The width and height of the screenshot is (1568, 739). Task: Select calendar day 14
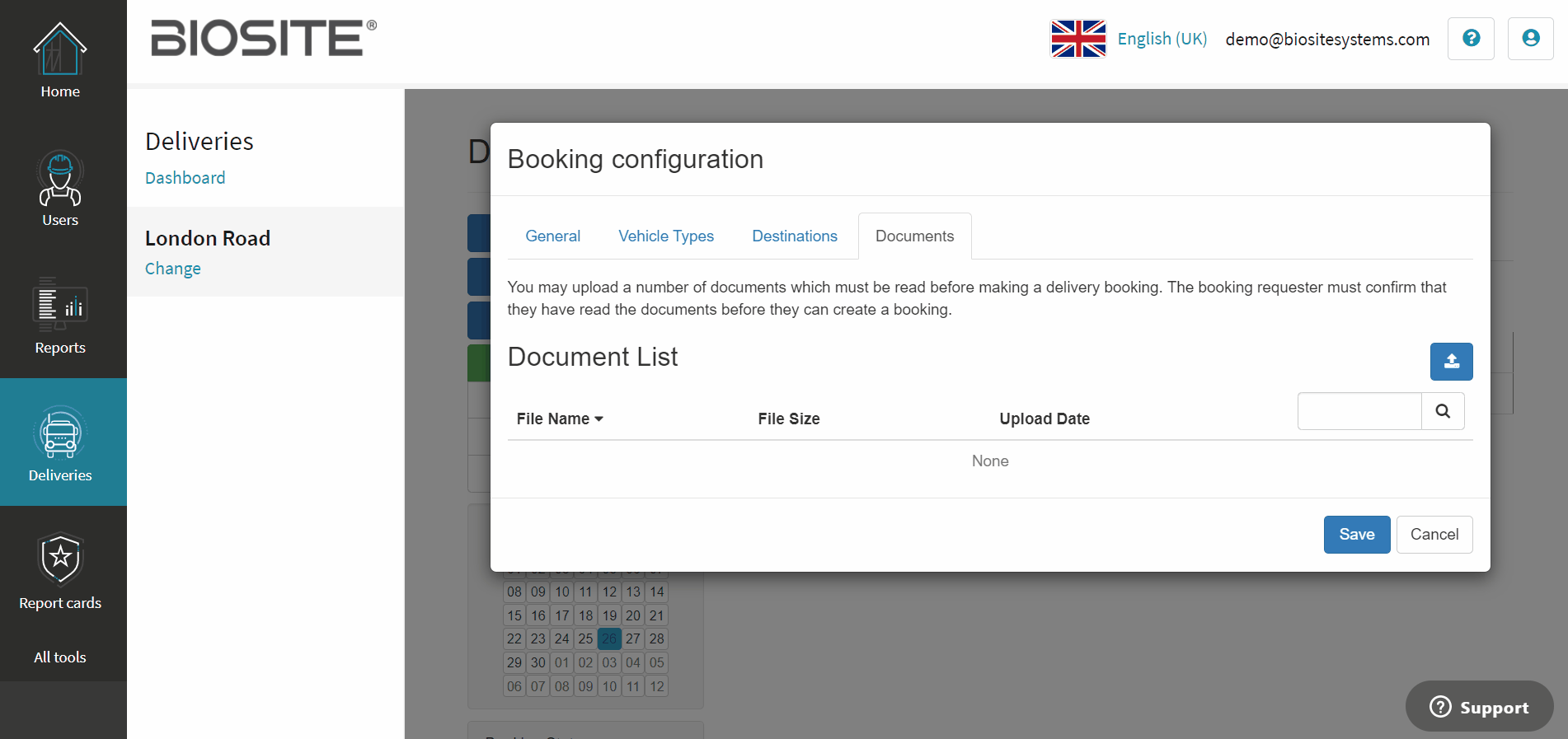[657, 592]
